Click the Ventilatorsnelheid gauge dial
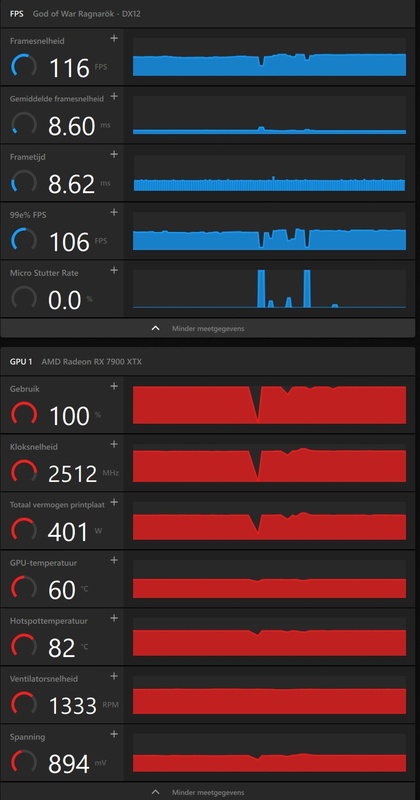The width and height of the screenshot is (420, 800). pyautogui.click(x=23, y=705)
